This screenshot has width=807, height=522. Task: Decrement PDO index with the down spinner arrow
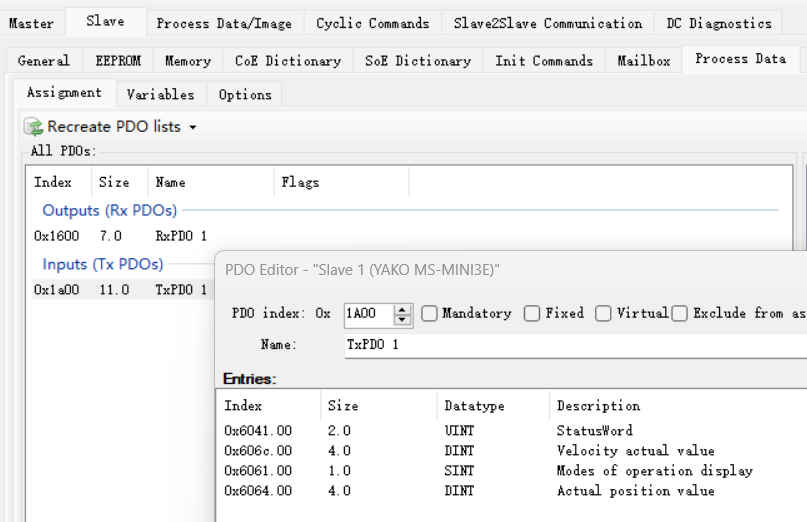[x=402, y=320]
